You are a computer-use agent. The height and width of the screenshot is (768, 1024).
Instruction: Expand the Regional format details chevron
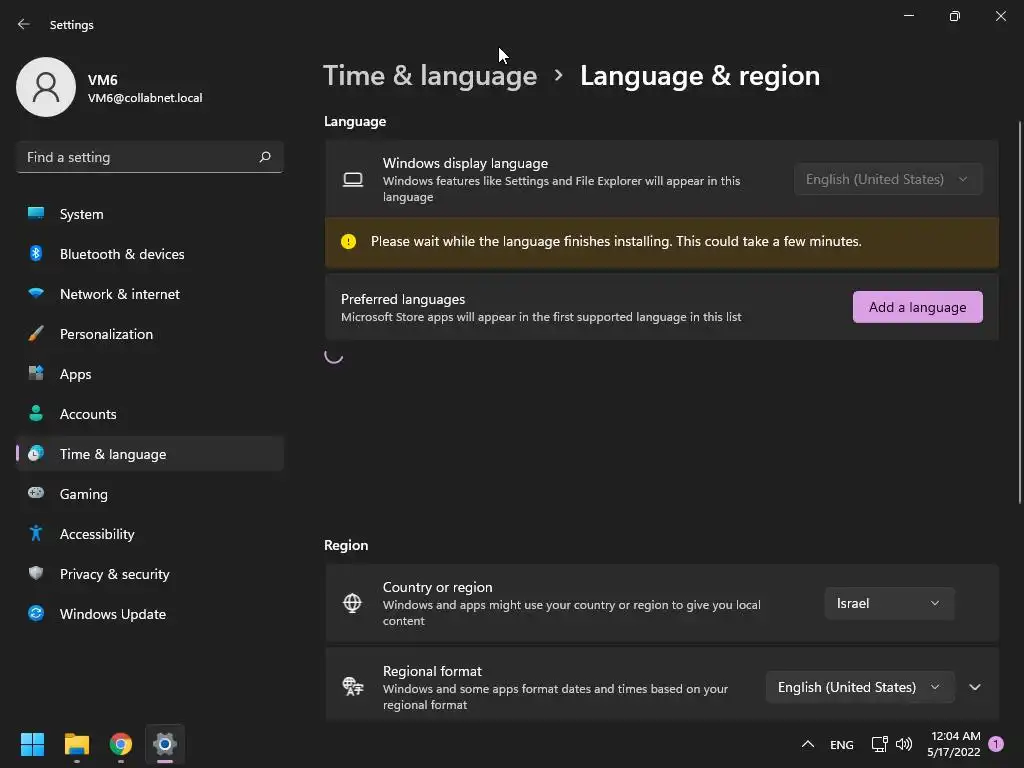click(x=975, y=687)
